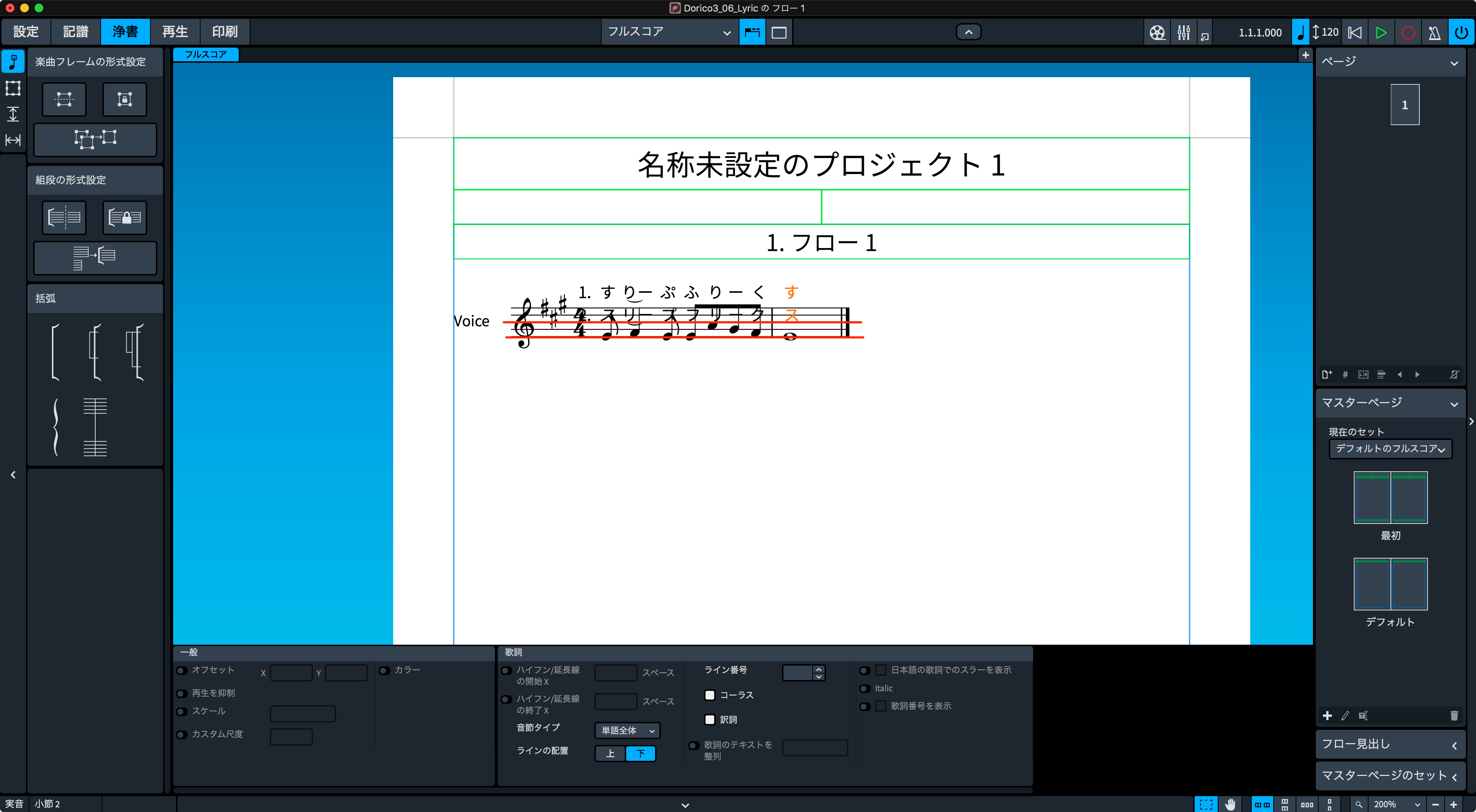
Task: Expand the フロー見出し section
Action: [x=1454, y=746]
